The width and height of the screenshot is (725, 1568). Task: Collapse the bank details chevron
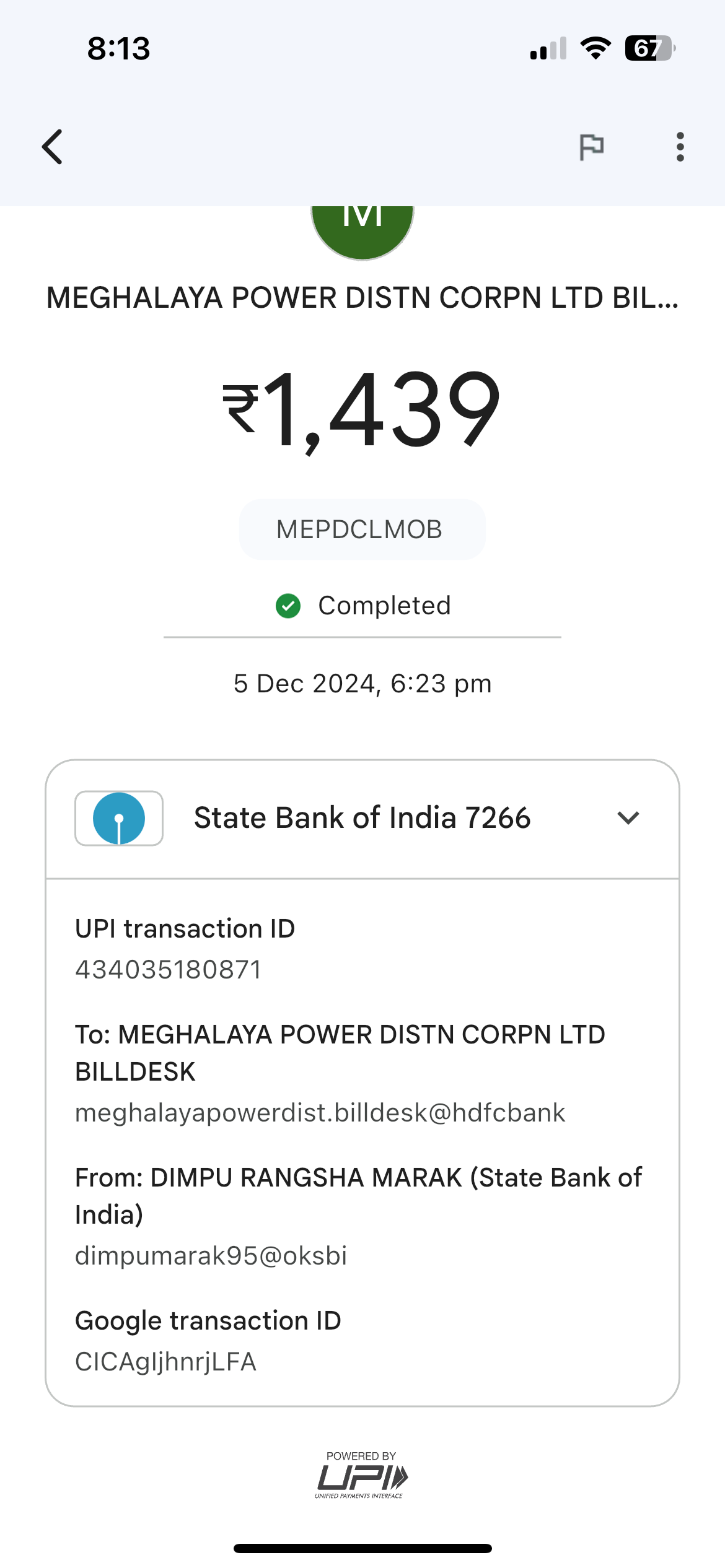[628, 818]
